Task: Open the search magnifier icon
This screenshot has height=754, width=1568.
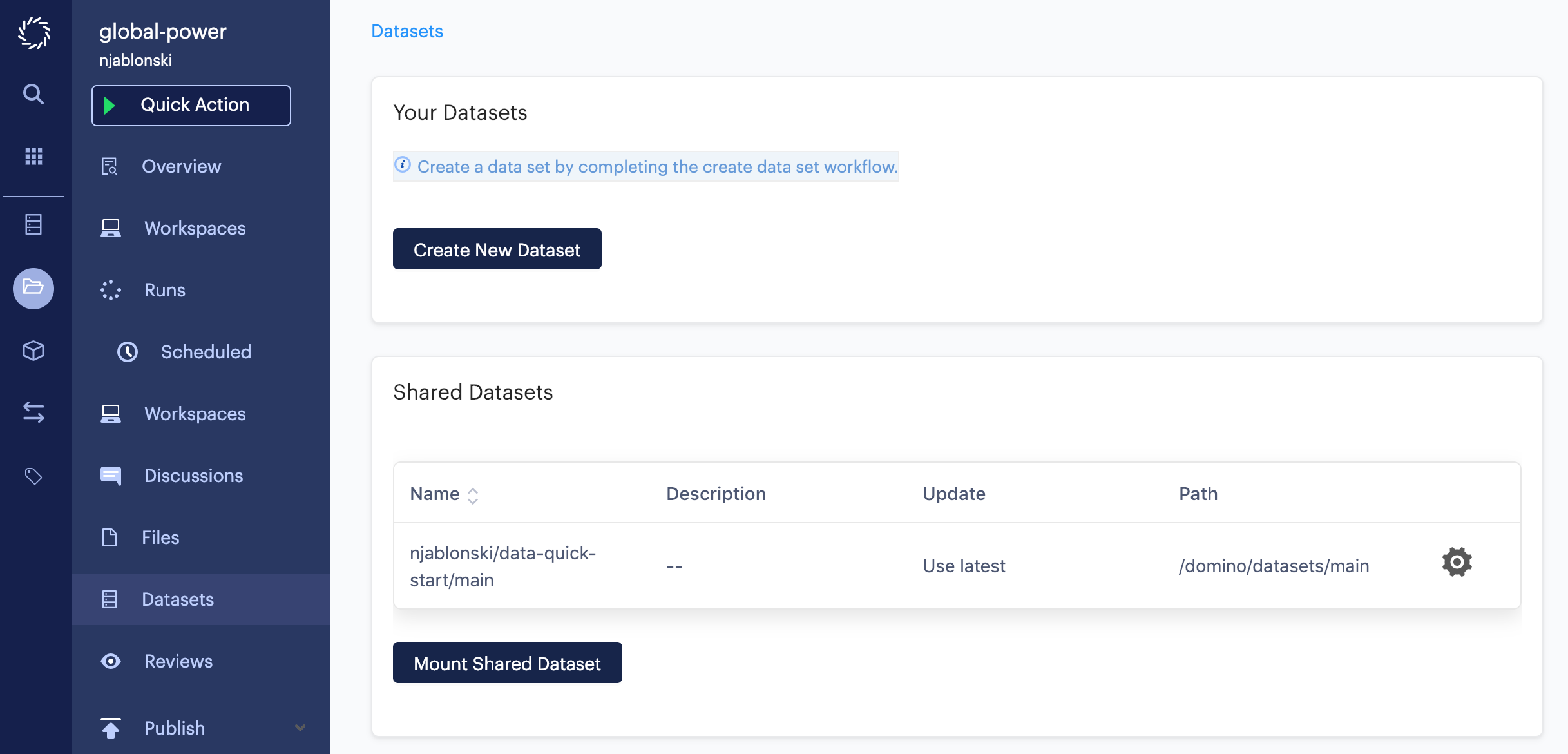Action: [x=33, y=95]
